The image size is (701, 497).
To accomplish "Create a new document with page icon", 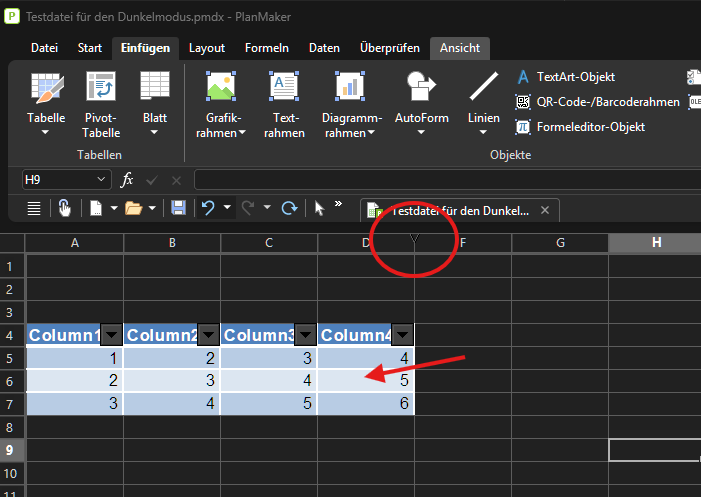I will pos(96,208).
